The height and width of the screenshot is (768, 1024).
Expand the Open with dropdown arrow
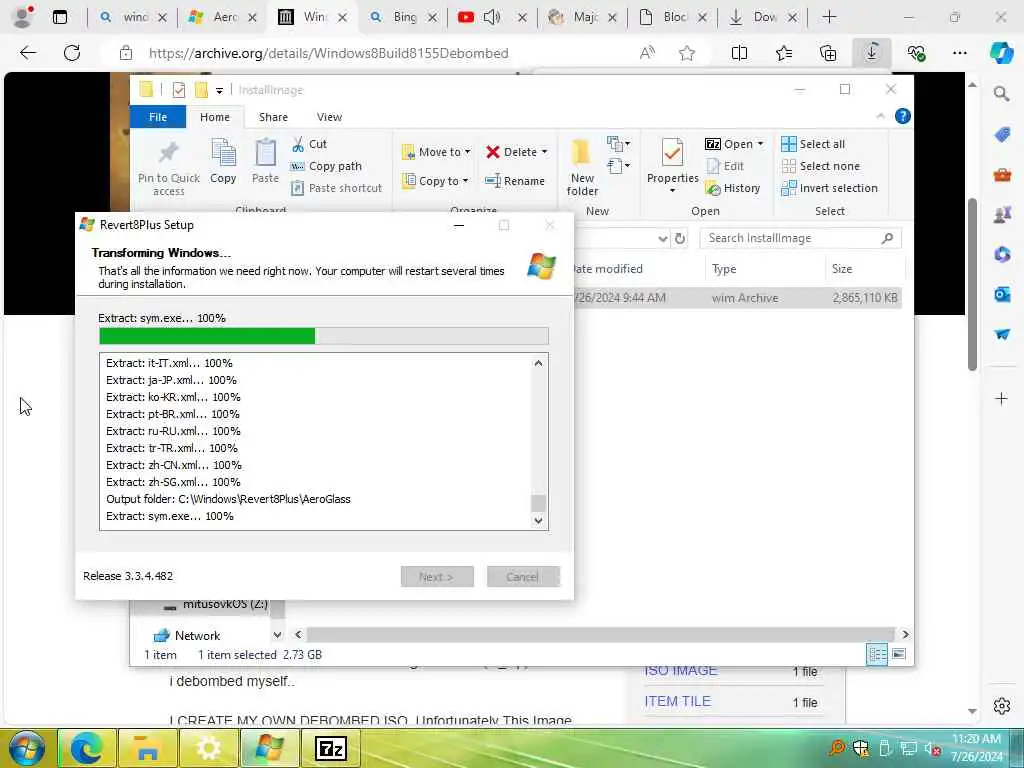[760, 144]
